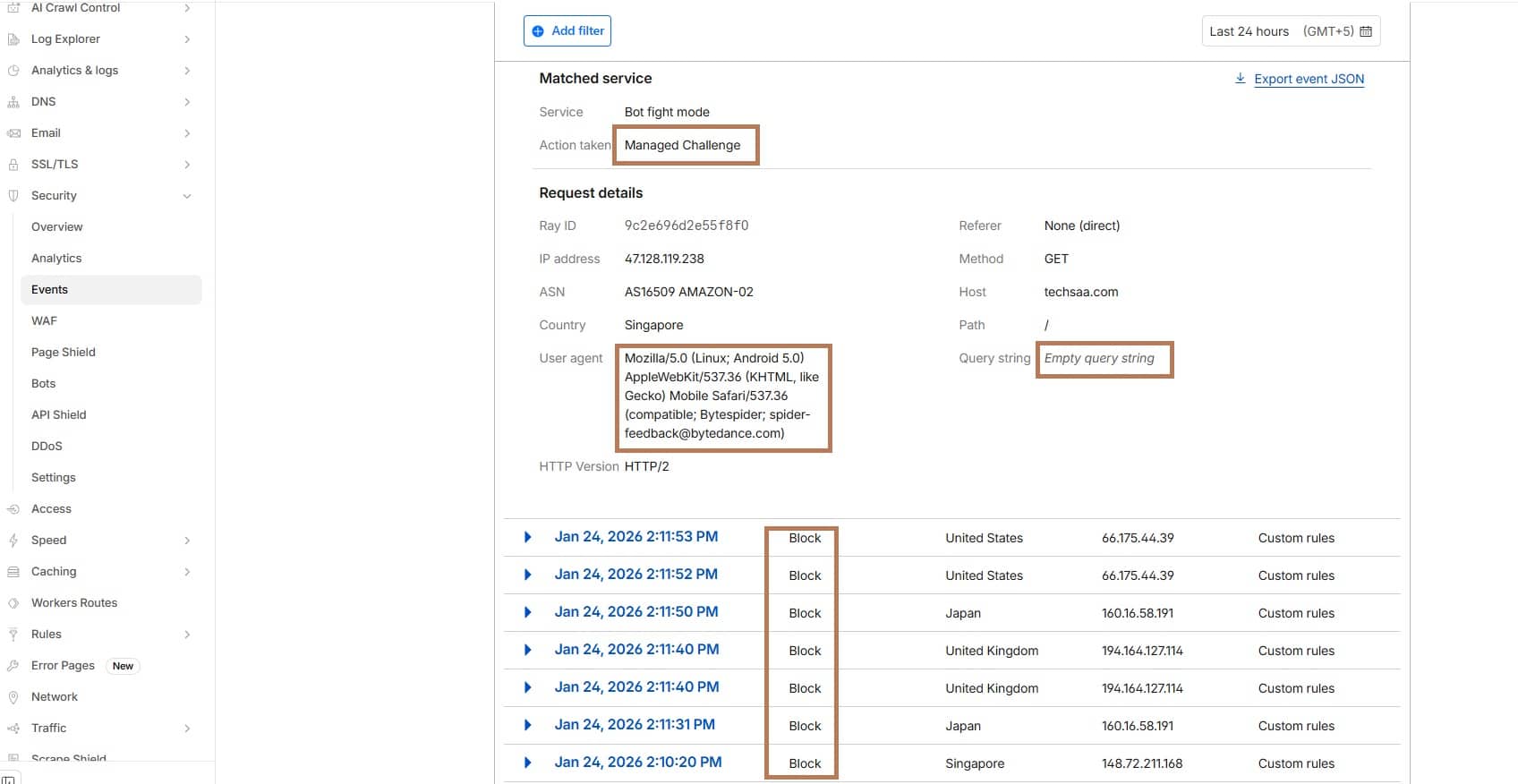
Task: Expand the Analytics & logs menu
Action: click(x=187, y=71)
